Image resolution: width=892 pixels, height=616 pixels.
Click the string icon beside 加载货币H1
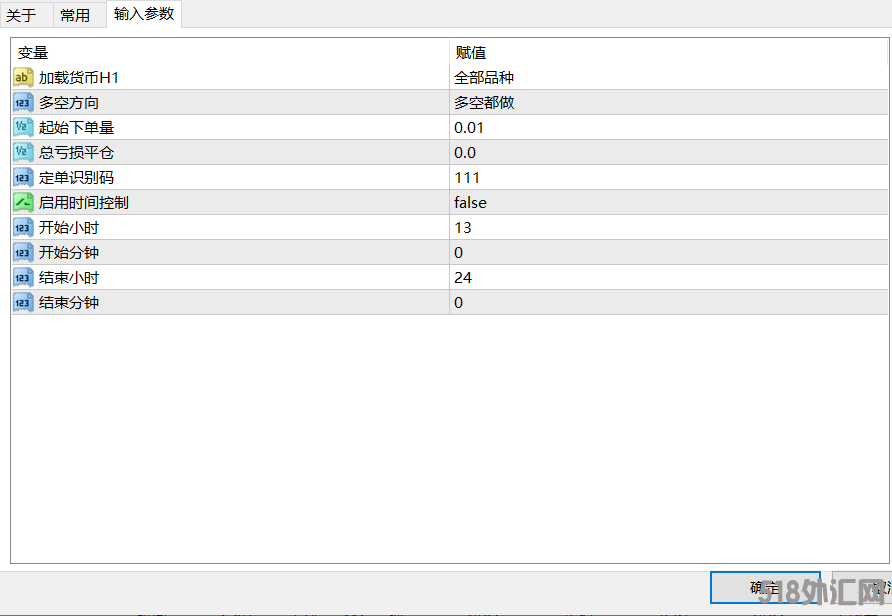click(x=23, y=77)
